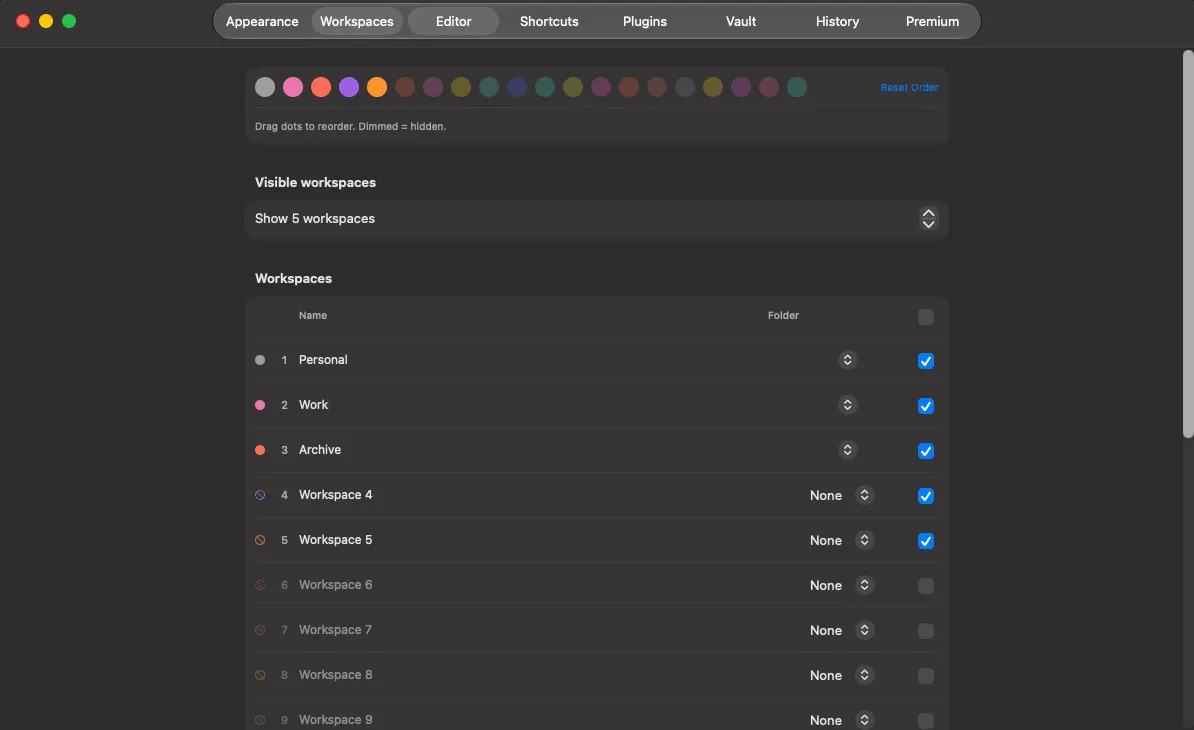Uncheck the Work workspace checkbox
1194x730 pixels.
(x=925, y=406)
